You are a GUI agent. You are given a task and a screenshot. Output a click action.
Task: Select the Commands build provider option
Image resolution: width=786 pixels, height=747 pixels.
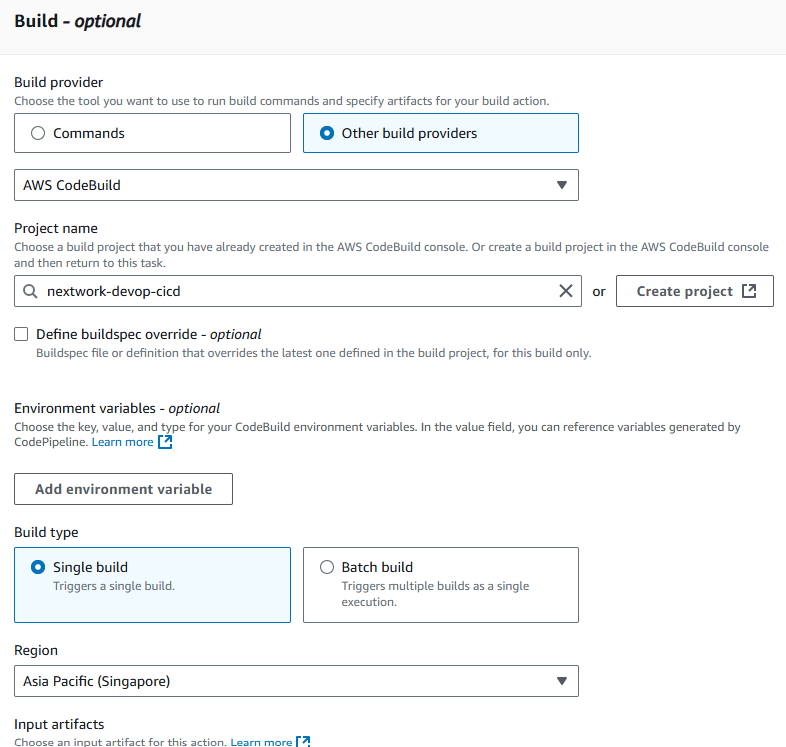click(152, 133)
